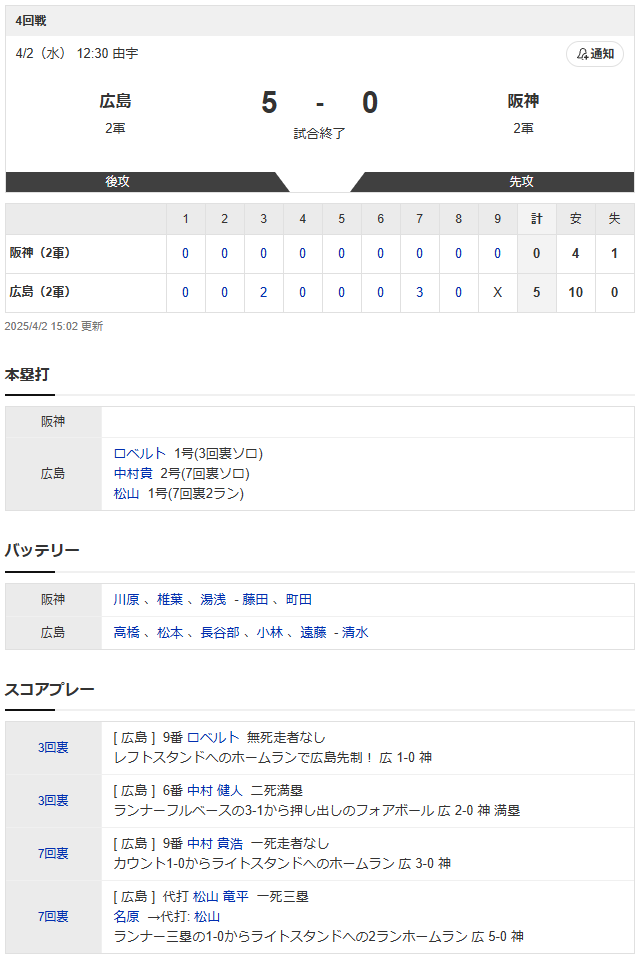
Task: Select Hiroshima 3rd inning score 2
Action: click(263, 293)
